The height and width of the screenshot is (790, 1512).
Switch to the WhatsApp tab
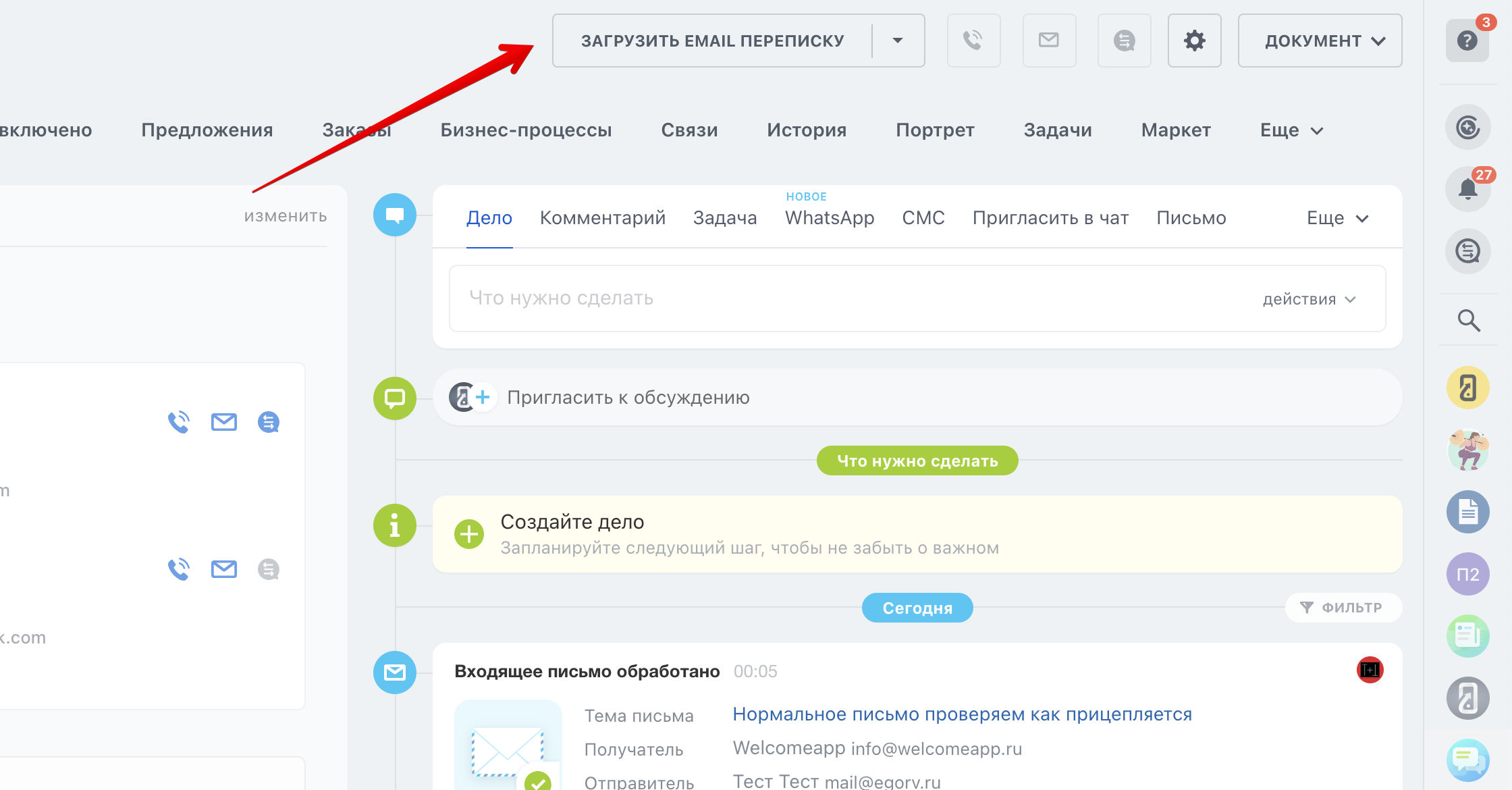pyautogui.click(x=829, y=218)
